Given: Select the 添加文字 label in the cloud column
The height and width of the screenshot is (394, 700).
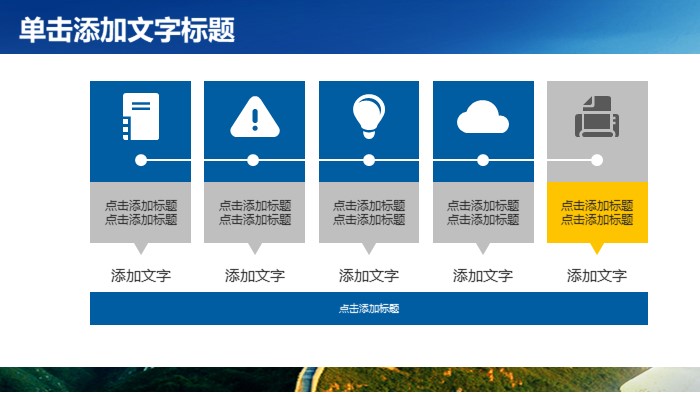Looking at the screenshot, I should [483, 276].
